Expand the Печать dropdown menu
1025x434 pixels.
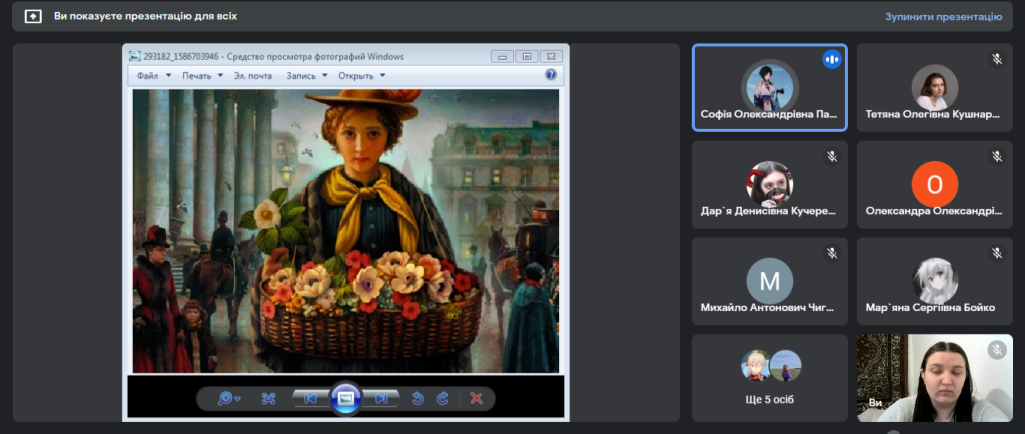click(x=202, y=76)
